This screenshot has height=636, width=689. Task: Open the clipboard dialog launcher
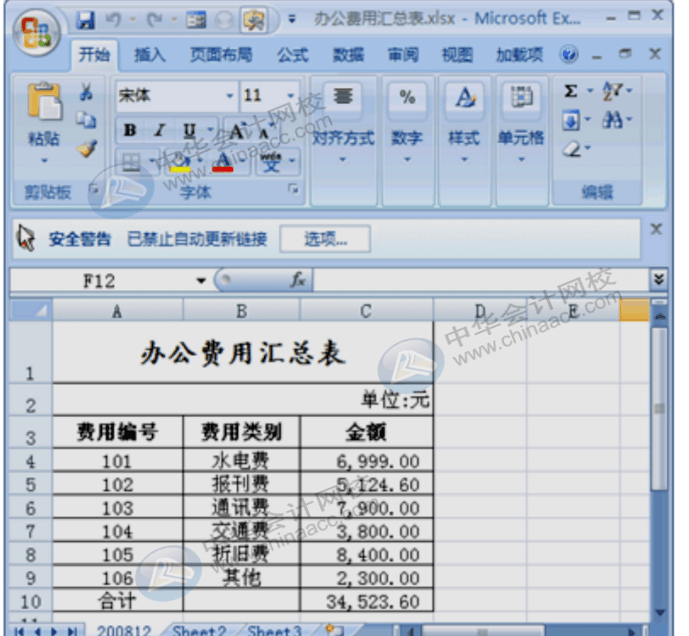[x=94, y=189]
